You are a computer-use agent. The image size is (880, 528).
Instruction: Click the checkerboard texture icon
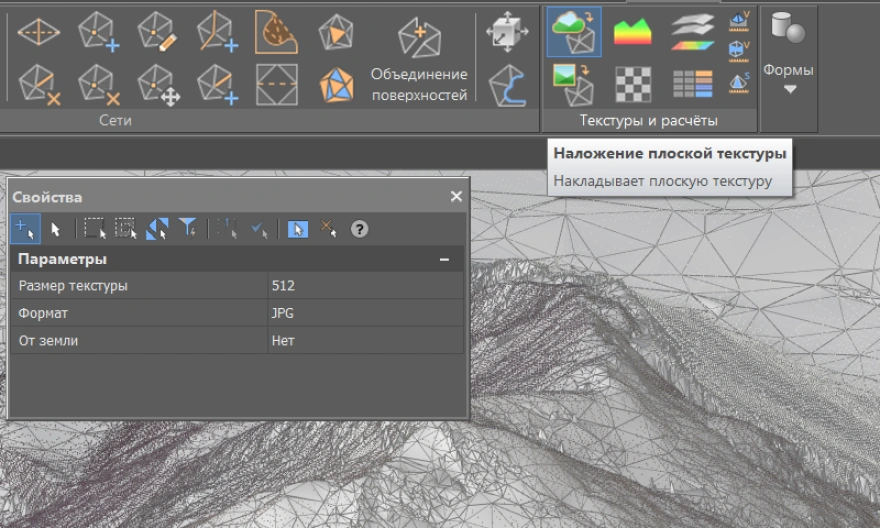pos(632,84)
